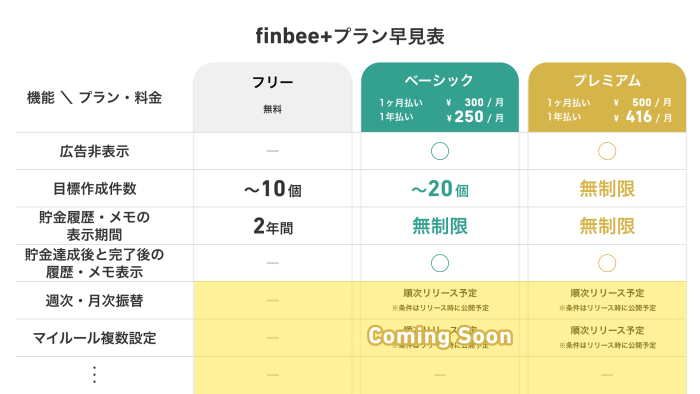Click Premium 順次リリース予定 in 週次・月次振替 row

tap(607, 293)
